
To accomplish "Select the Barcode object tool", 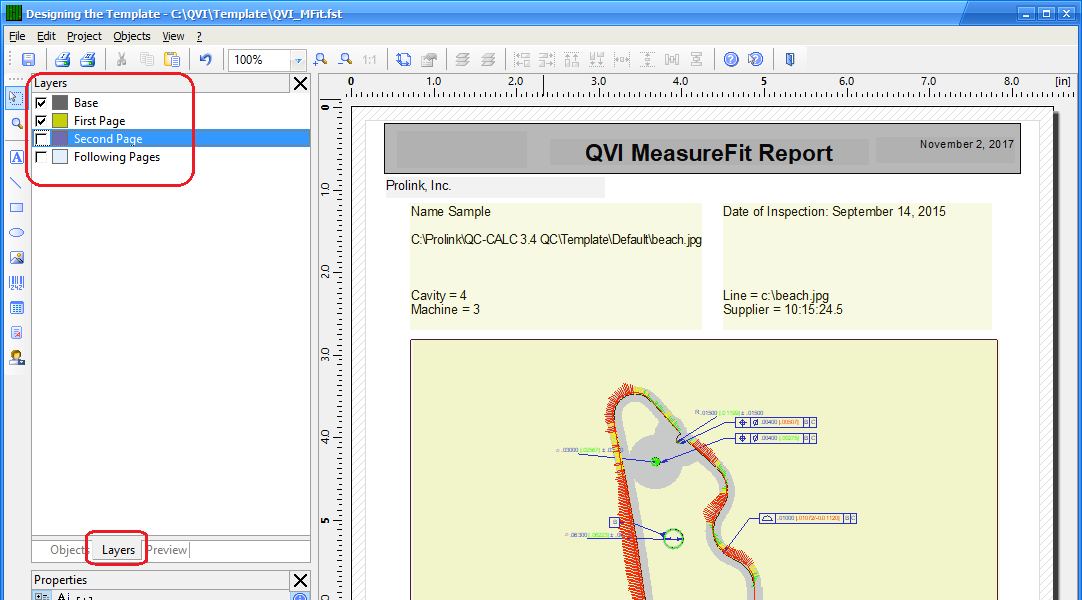I will pos(17,283).
